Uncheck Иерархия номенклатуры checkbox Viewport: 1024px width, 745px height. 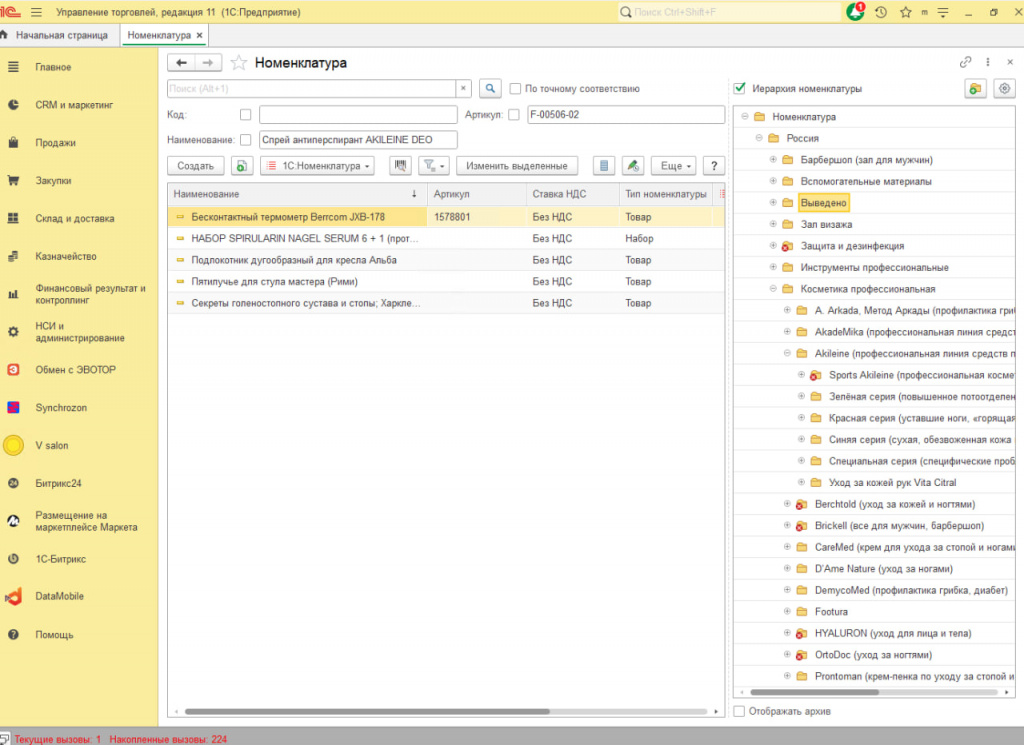click(x=739, y=88)
